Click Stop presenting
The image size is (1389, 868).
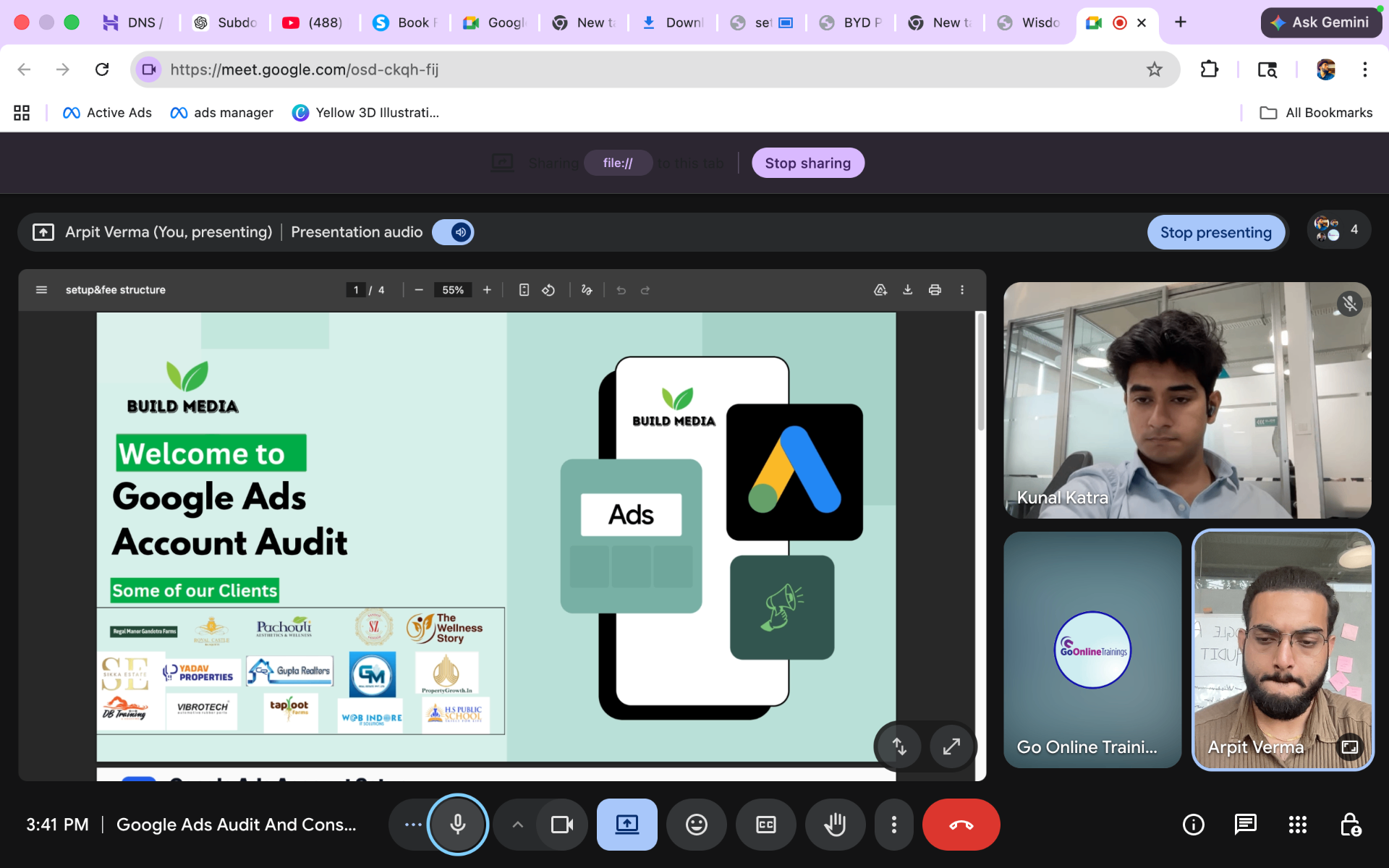tap(1215, 232)
